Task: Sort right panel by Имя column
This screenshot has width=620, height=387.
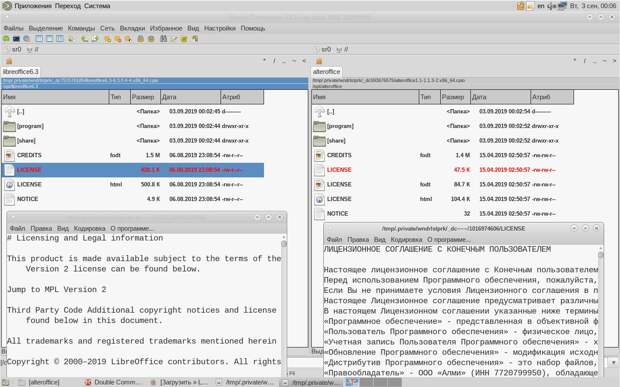Action: point(365,97)
